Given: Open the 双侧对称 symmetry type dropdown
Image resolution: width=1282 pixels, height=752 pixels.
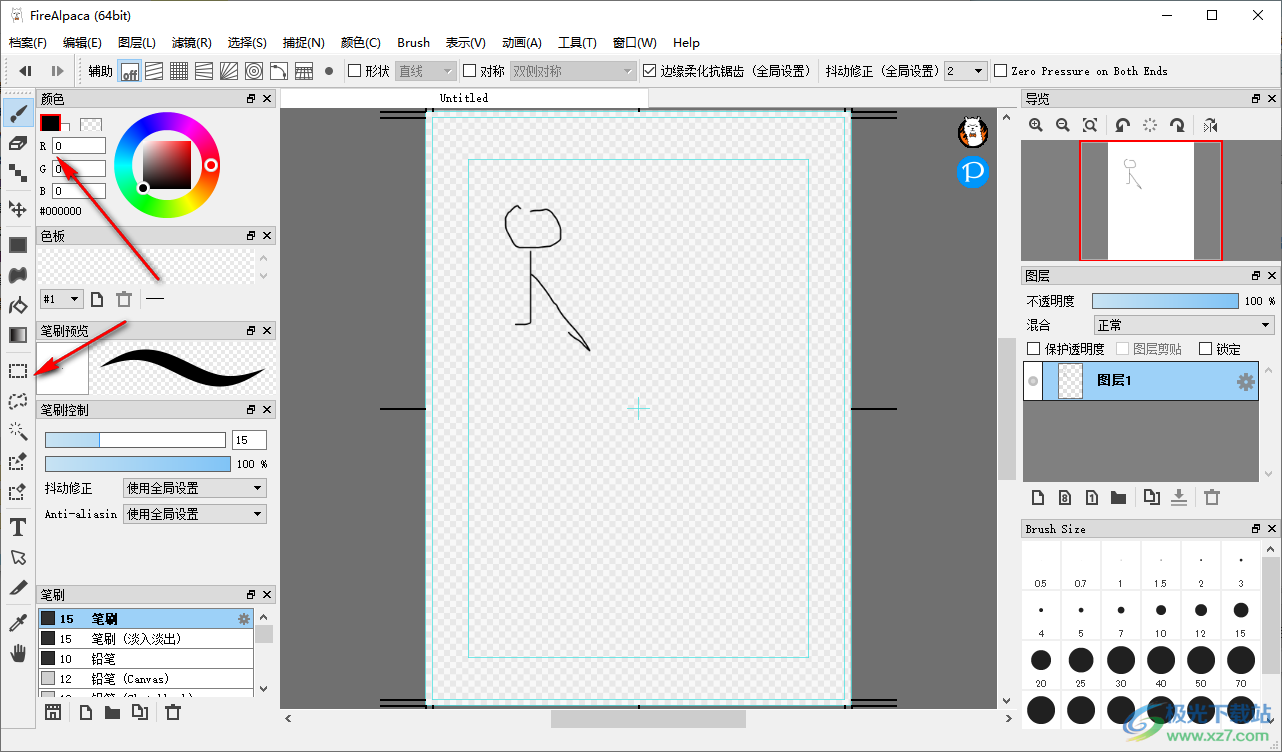Looking at the screenshot, I should tap(573, 71).
